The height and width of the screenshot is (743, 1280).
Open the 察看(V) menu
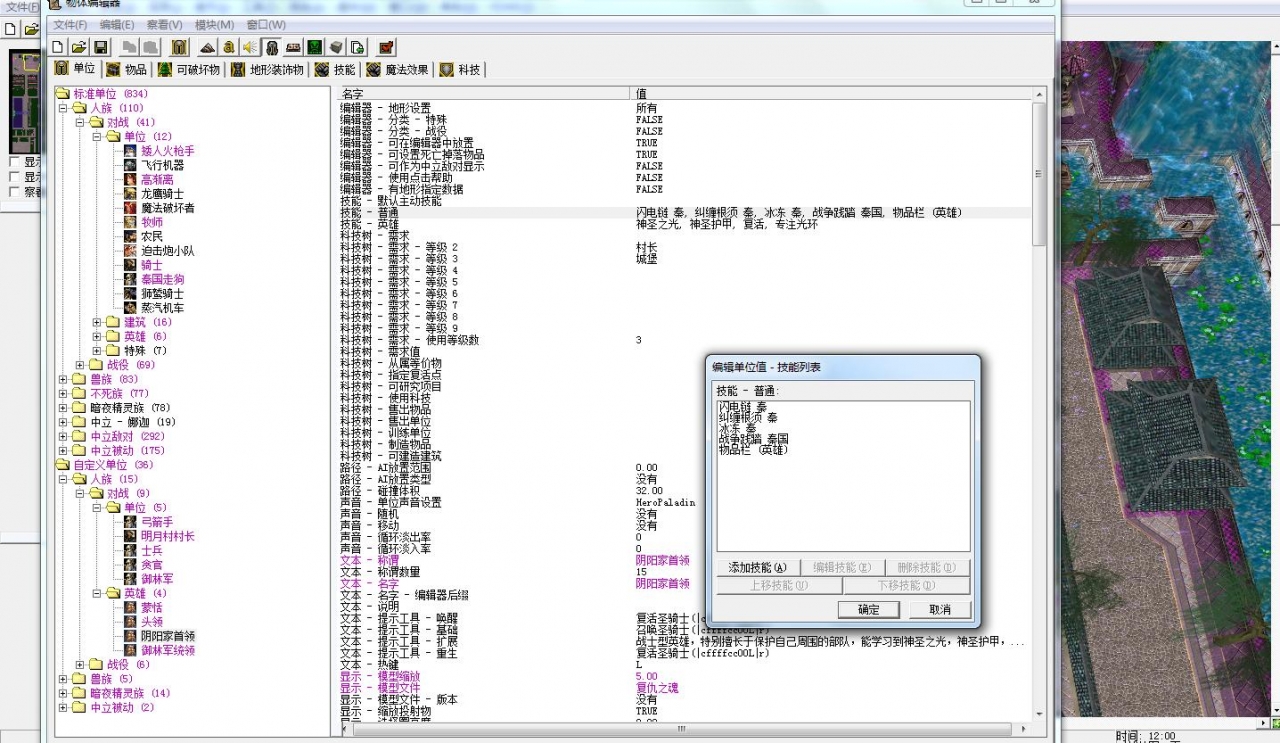click(164, 25)
